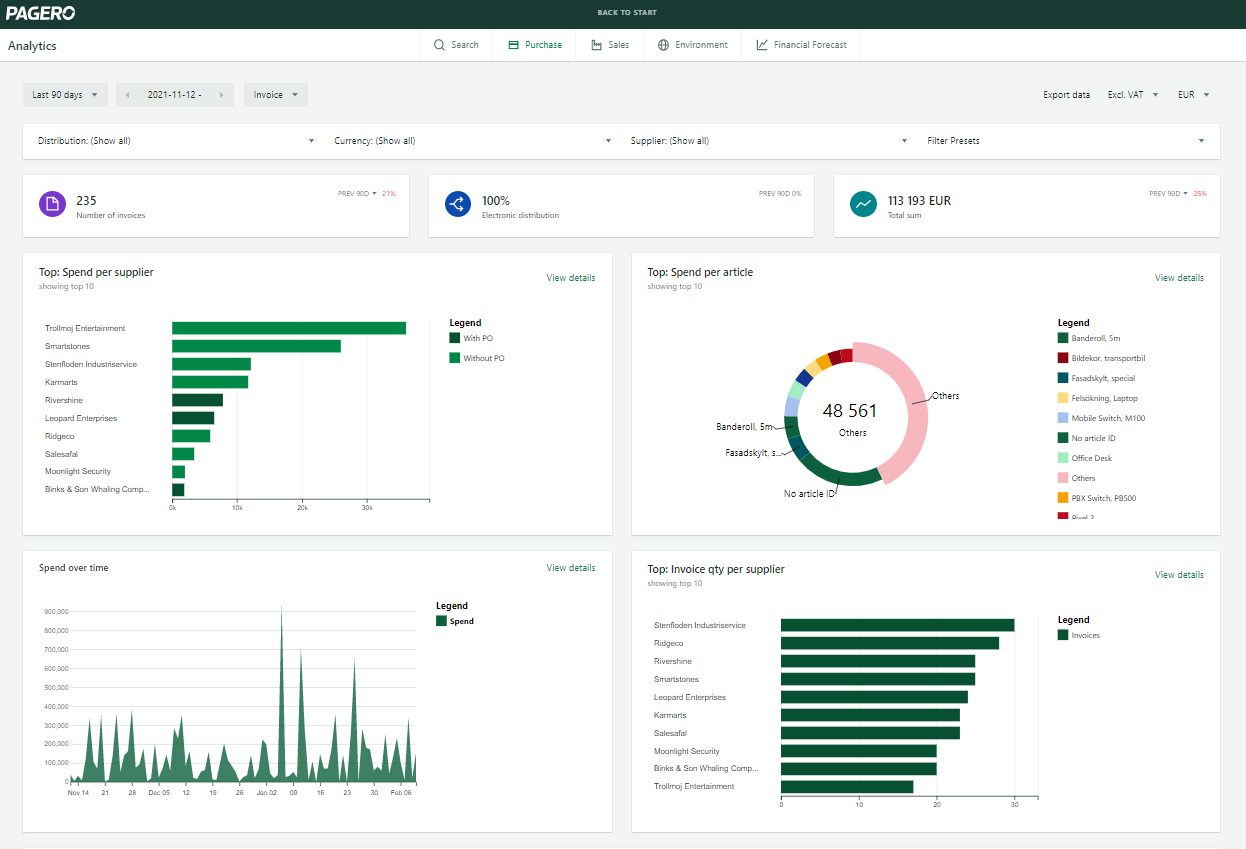
Task: Click the invoice document icon on Number of invoices card
Action: (53, 203)
